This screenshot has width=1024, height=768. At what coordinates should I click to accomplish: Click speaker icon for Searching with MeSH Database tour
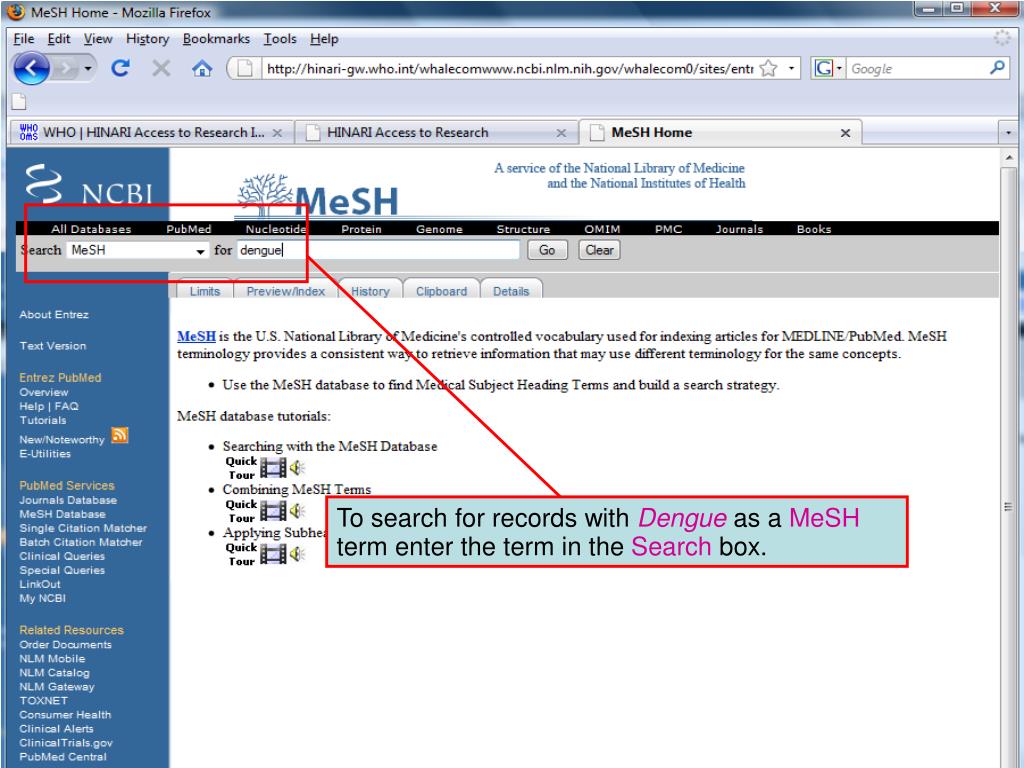tap(297, 468)
